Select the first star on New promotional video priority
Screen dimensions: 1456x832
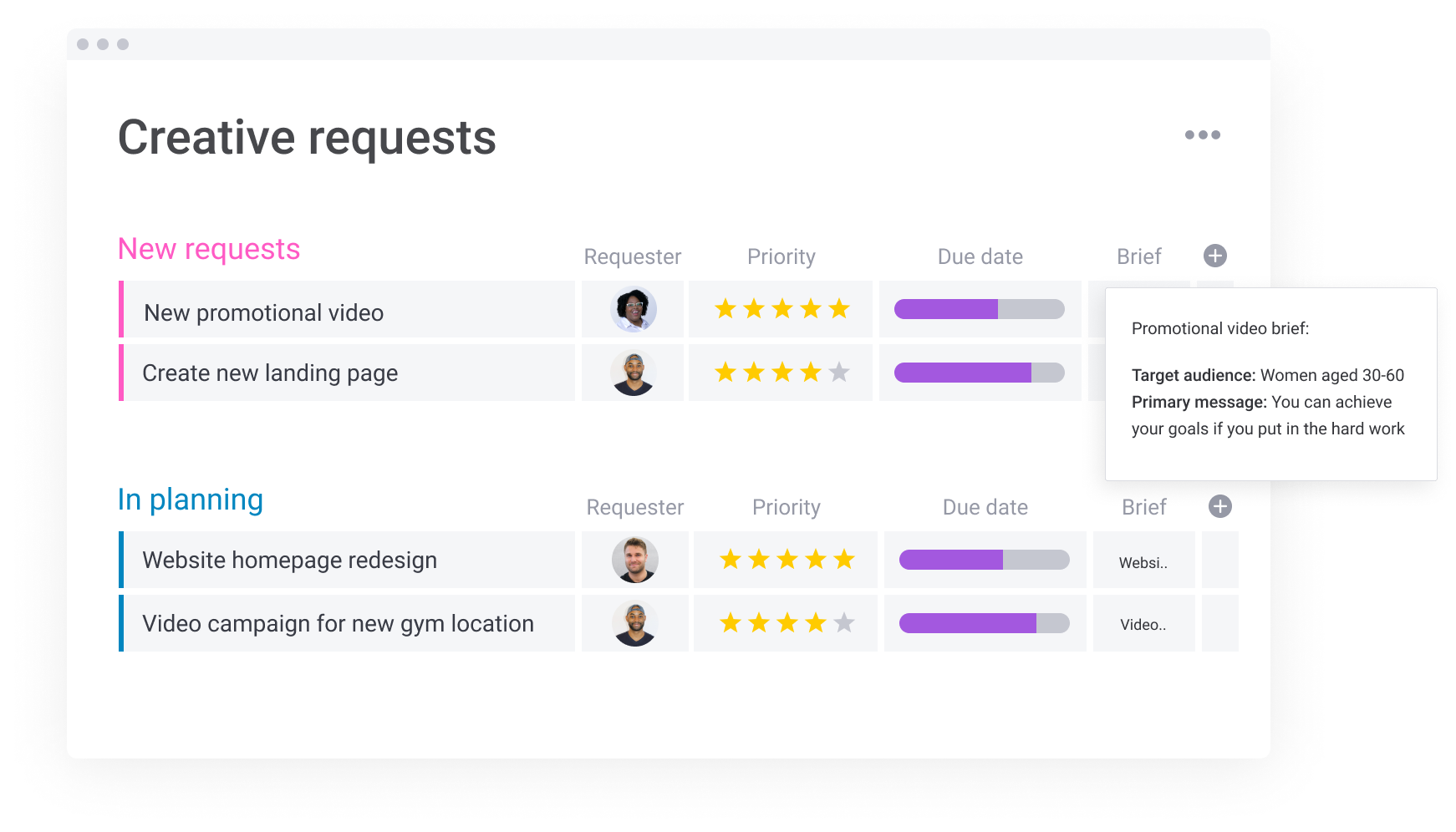pyautogui.click(x=725, y=308)
